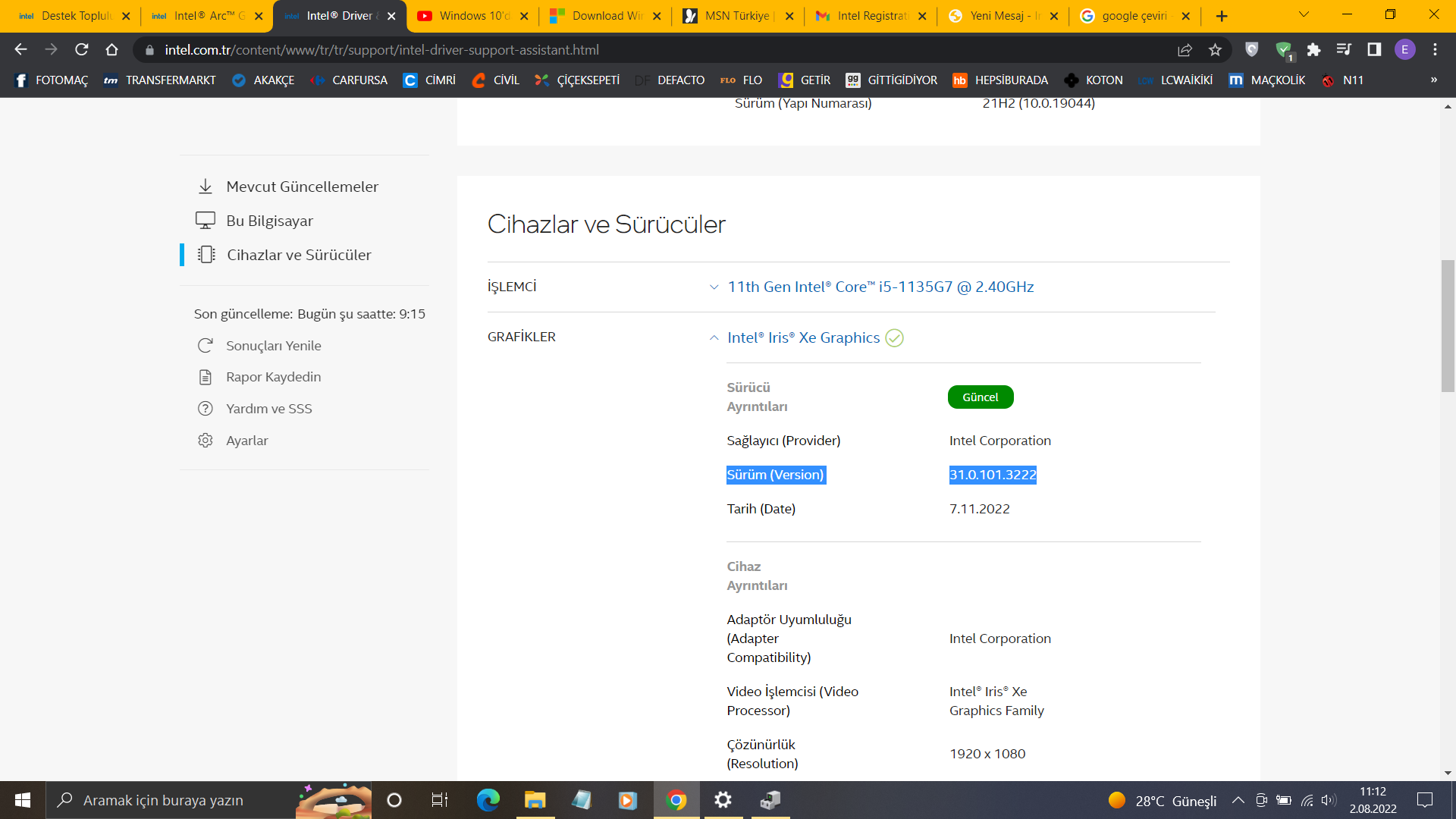Click the green verification checkmark by Graphics
1456x819 pixels.
[894, 338]
